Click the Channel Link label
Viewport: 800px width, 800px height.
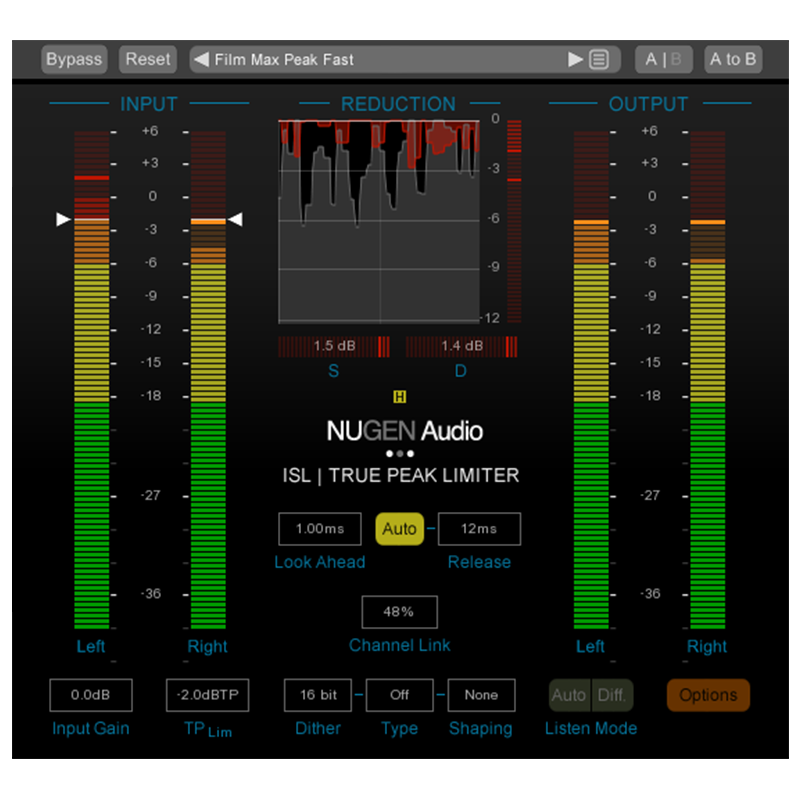pos(399,645)
